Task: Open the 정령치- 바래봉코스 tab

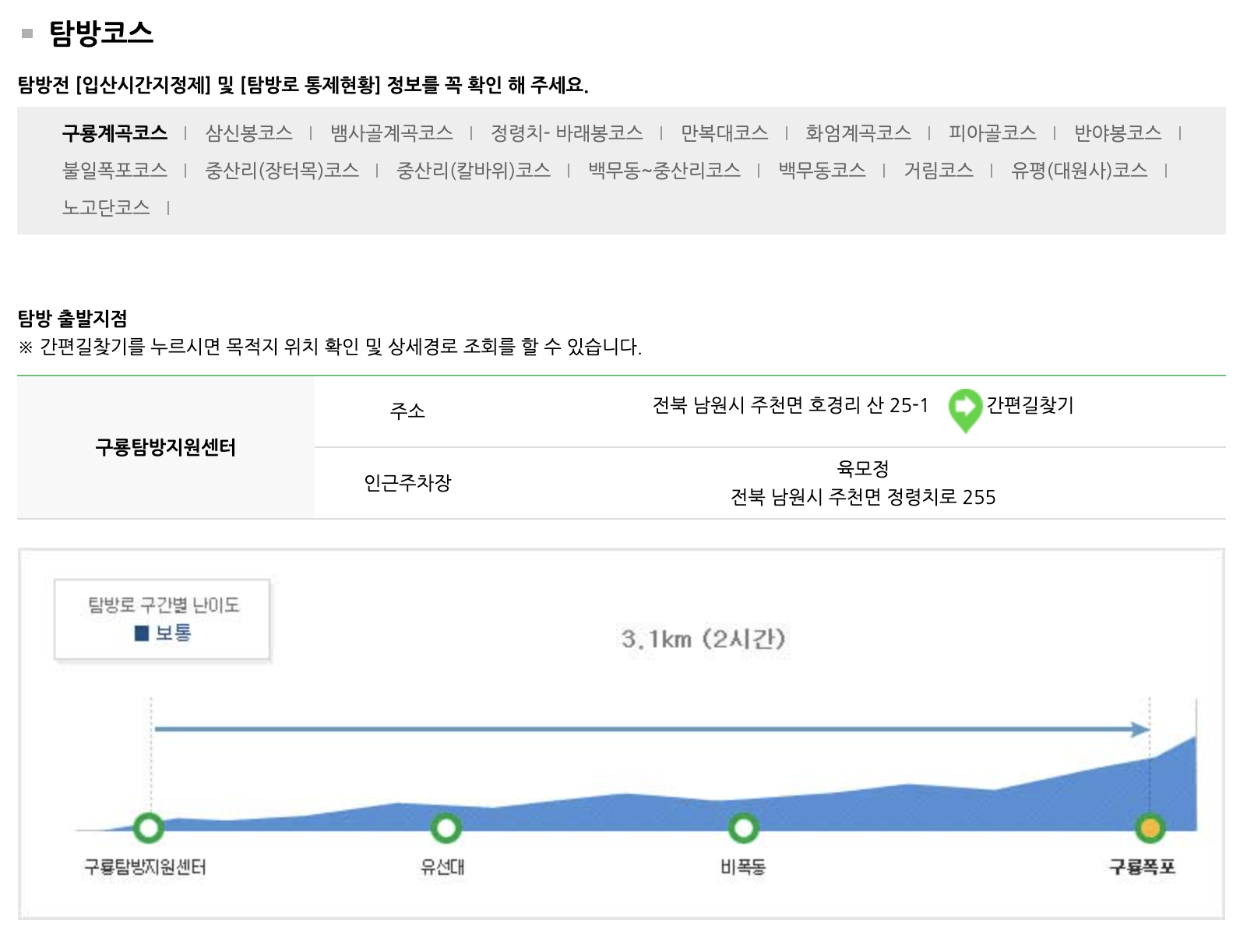Action: pos(566,133)
